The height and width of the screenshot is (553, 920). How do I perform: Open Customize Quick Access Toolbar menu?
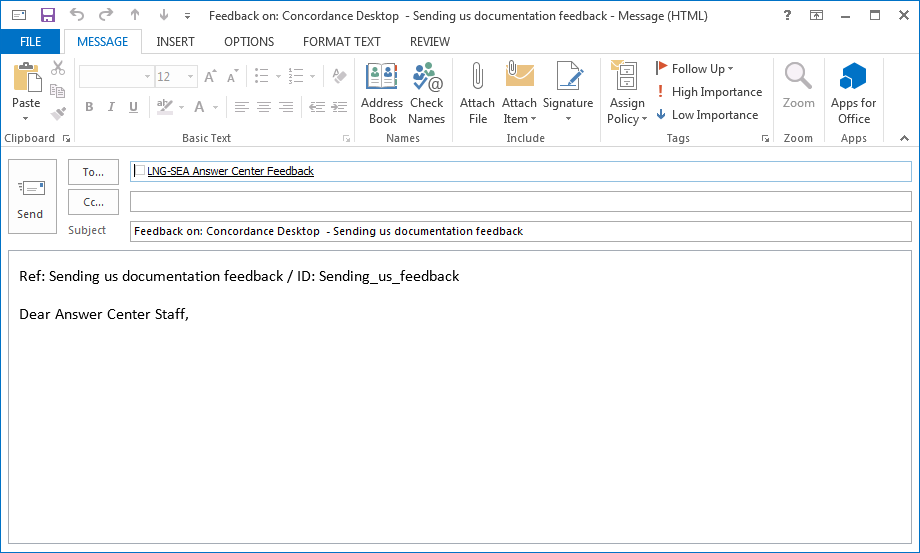coord(187,16)
